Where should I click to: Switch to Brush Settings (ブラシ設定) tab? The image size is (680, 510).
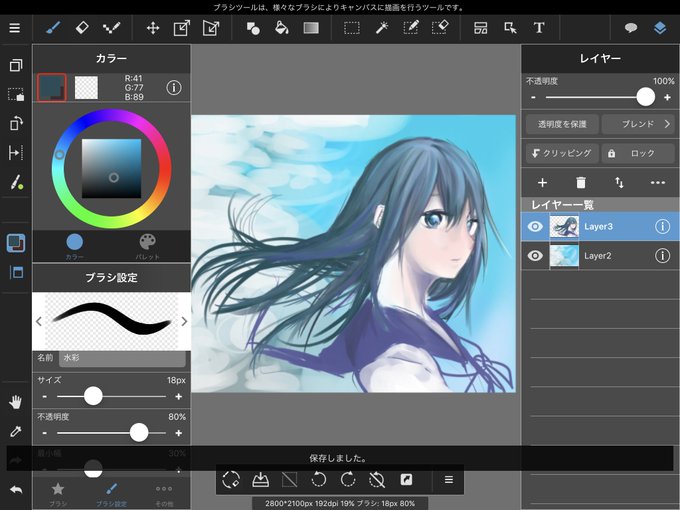(x=111, y=494)
